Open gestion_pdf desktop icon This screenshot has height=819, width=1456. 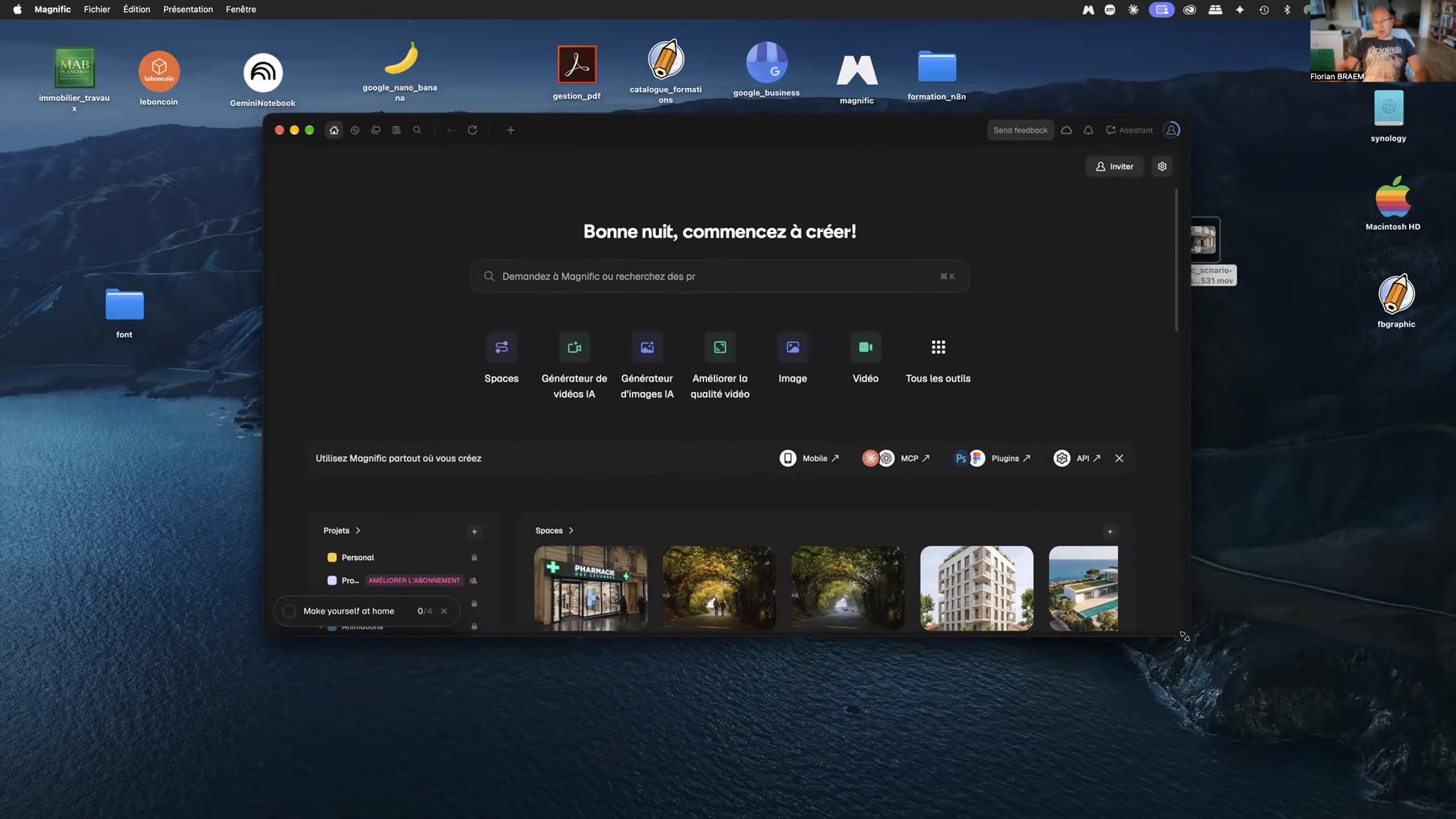(x=577, y=73)
